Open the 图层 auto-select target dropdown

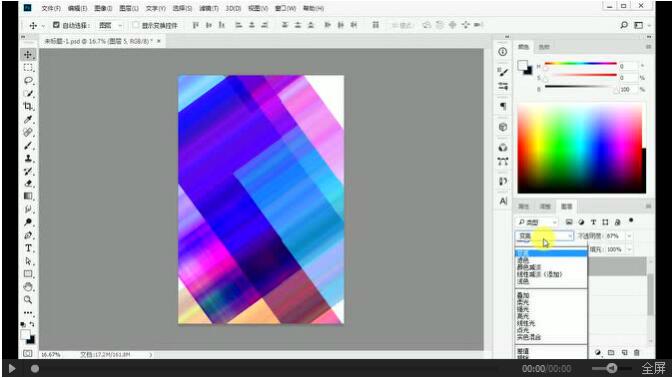tap(110, 25)
